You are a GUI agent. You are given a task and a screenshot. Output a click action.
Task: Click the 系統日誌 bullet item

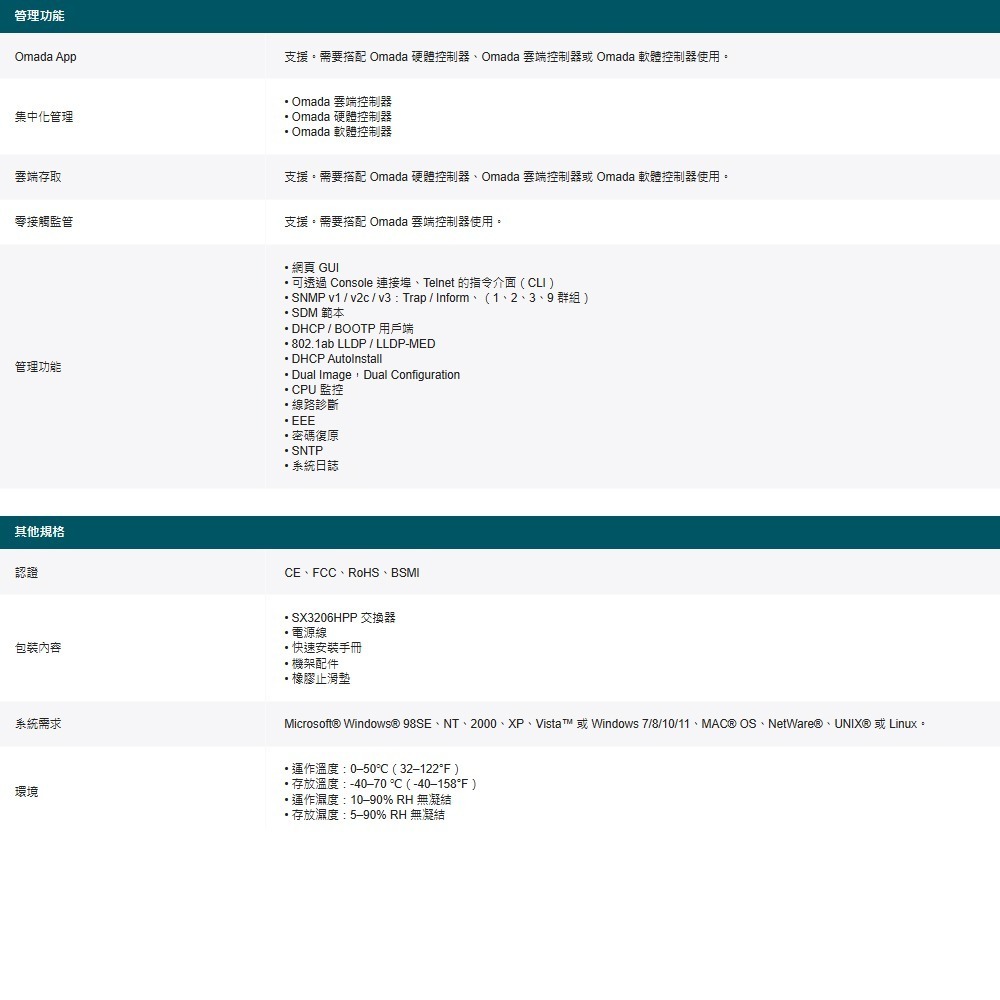(x=312, y=466)
